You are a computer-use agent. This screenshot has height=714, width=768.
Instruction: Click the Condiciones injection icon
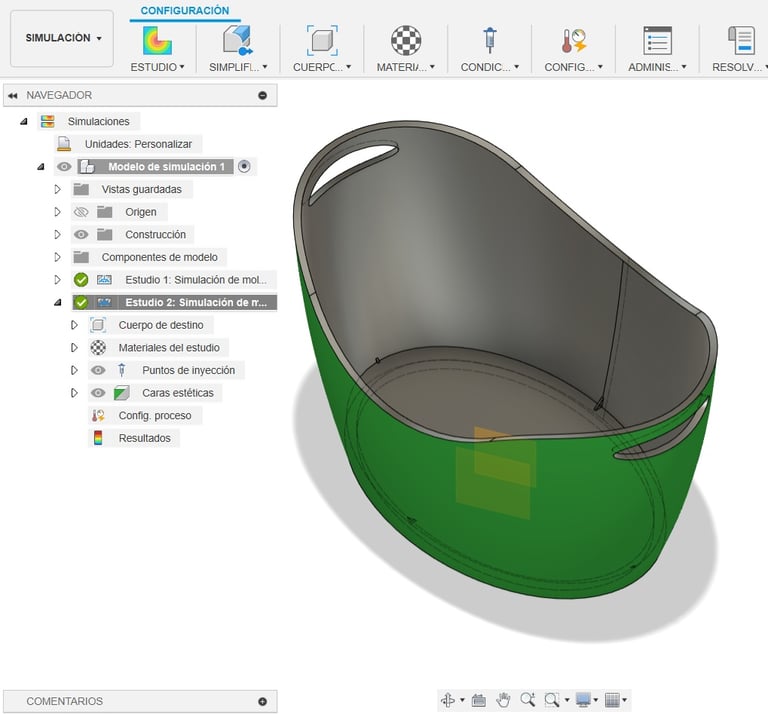[489, 41]
